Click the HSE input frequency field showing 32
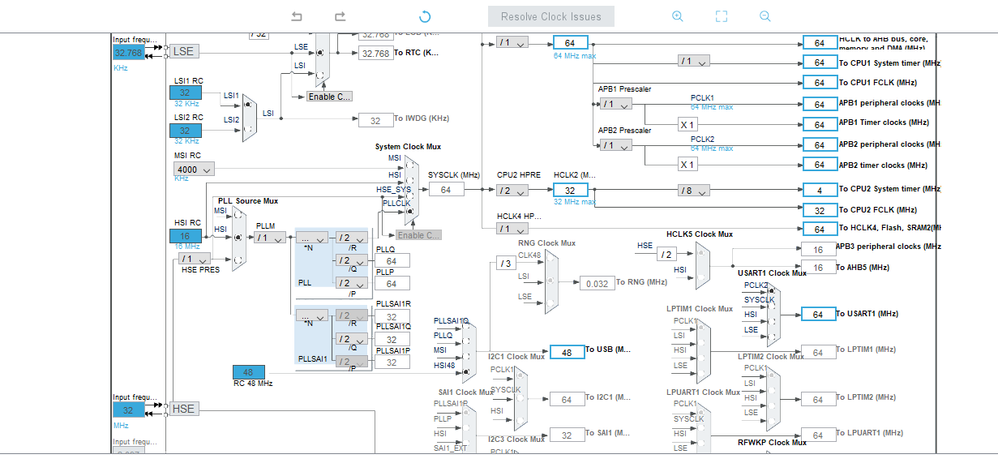The image size is (998, 455). (129, 410)
